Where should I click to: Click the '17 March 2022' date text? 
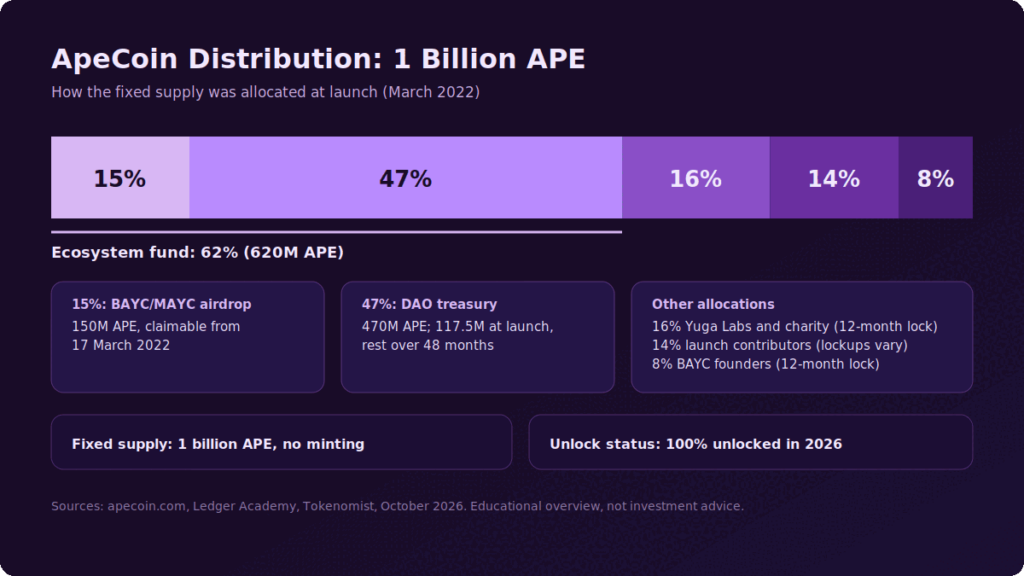pos(121,345)
